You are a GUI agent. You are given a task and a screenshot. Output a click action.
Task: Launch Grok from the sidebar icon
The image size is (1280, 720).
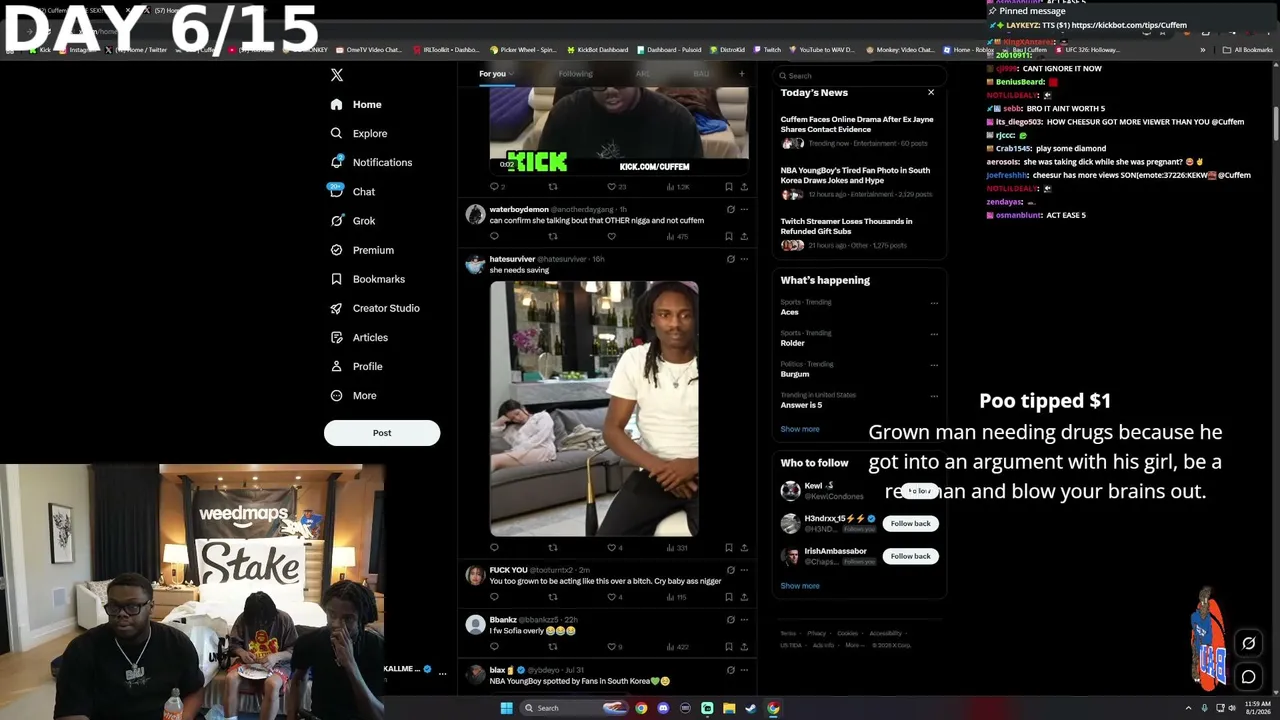pyautogui.click(x=337, y=220)
